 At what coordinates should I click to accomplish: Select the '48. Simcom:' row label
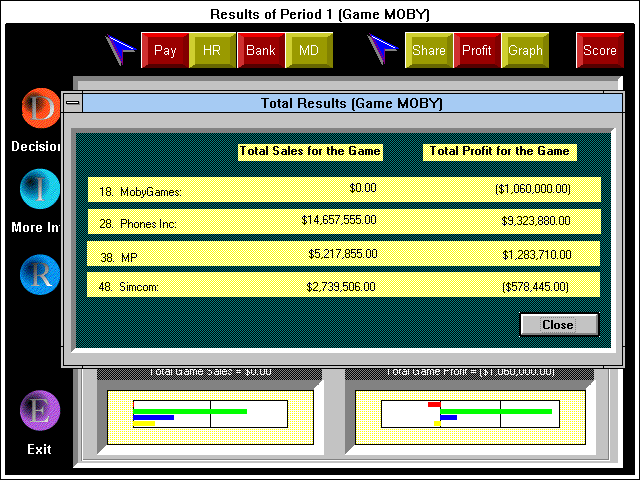pyautogui.click(x=129, y=287)
